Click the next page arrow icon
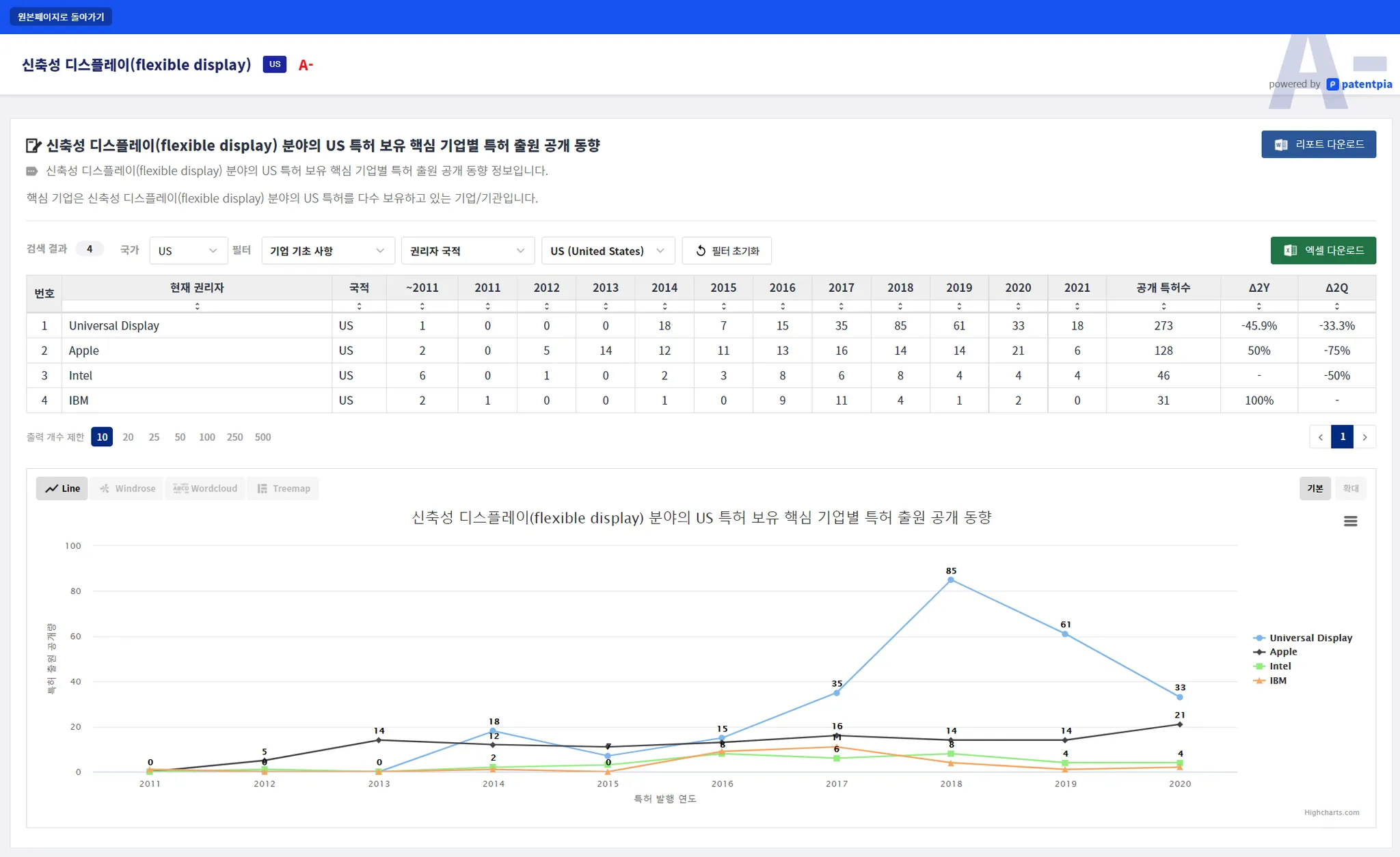Screen dimensions: 1400x857 coord(1364,437)
